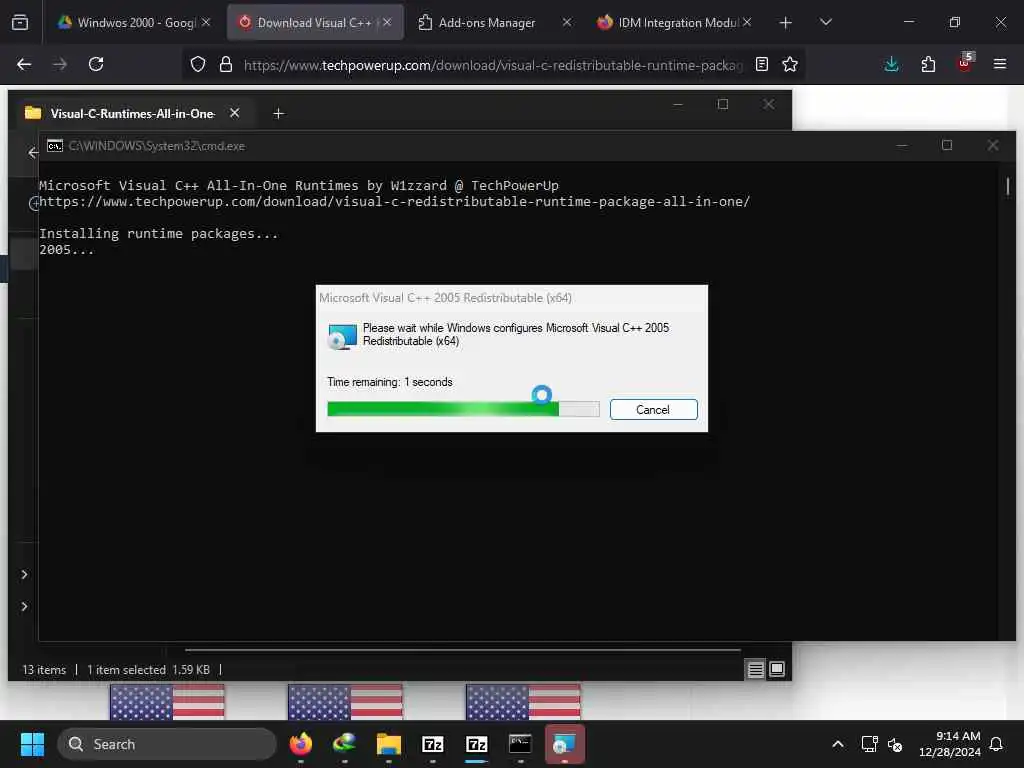Open clock and calendar 9:14 AM
Viewport: 1024px width, 768px height.
click(x=950, y=744)
